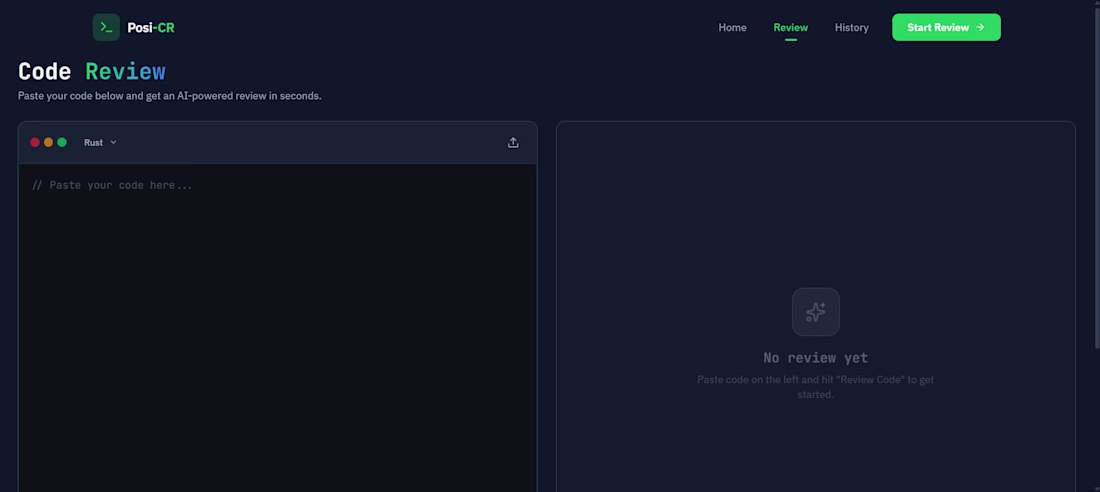This screenshot has width=1100, height=492.
Task: Open the Rust language dropdown
Action: point(100,142)
